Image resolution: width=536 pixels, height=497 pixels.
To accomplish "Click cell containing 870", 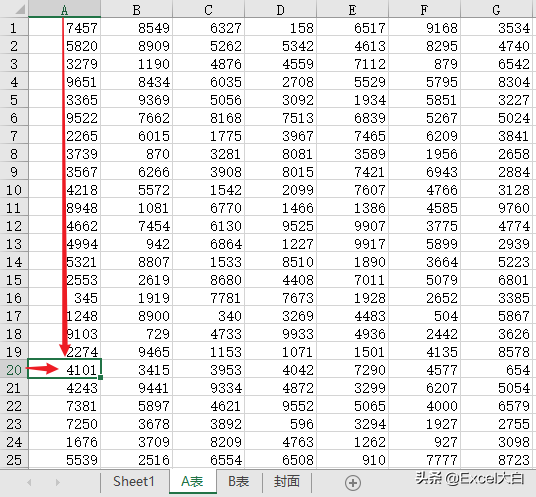I will tap(137, 154).
